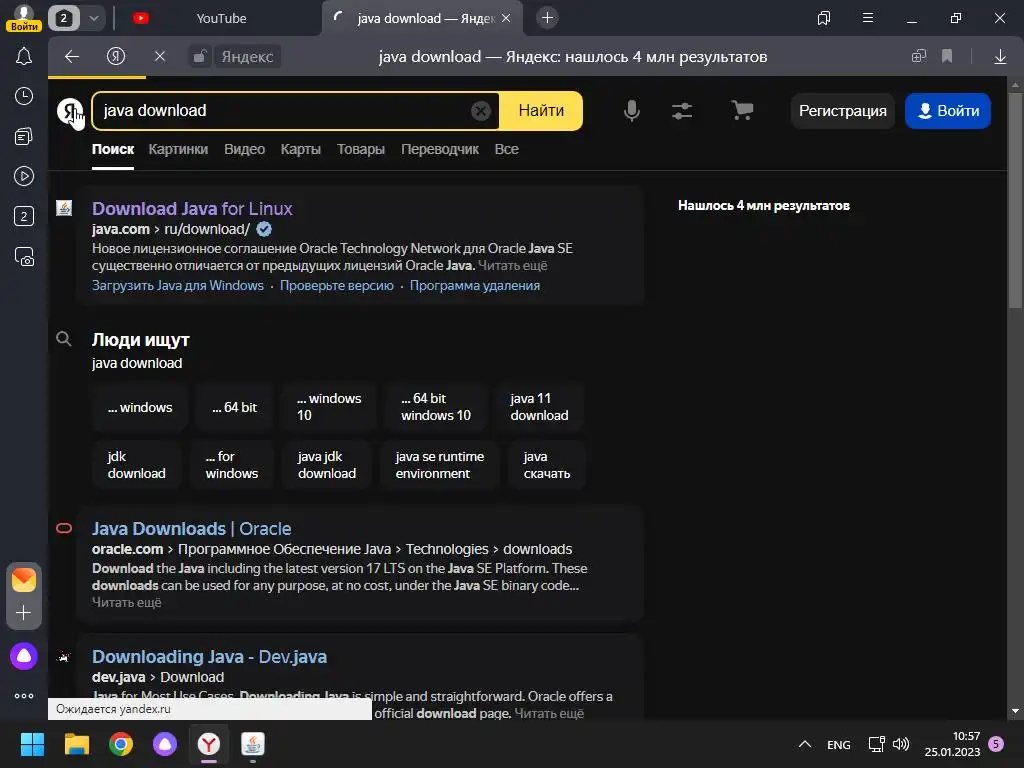The image size is (1024, 768).
Task: Select the ... 64 bit windows 10 suggestion
Action: [436, 407]
